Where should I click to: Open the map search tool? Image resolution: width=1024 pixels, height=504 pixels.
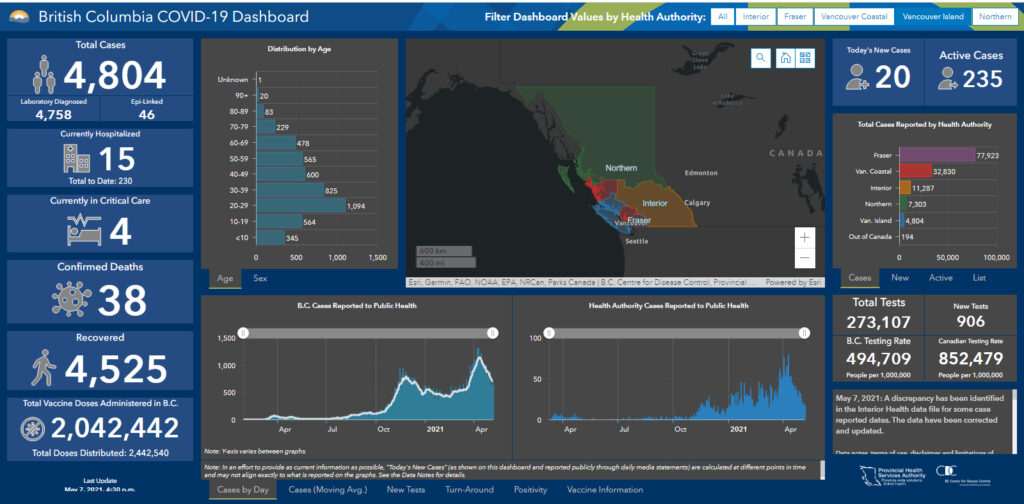(x=762, y=58)
